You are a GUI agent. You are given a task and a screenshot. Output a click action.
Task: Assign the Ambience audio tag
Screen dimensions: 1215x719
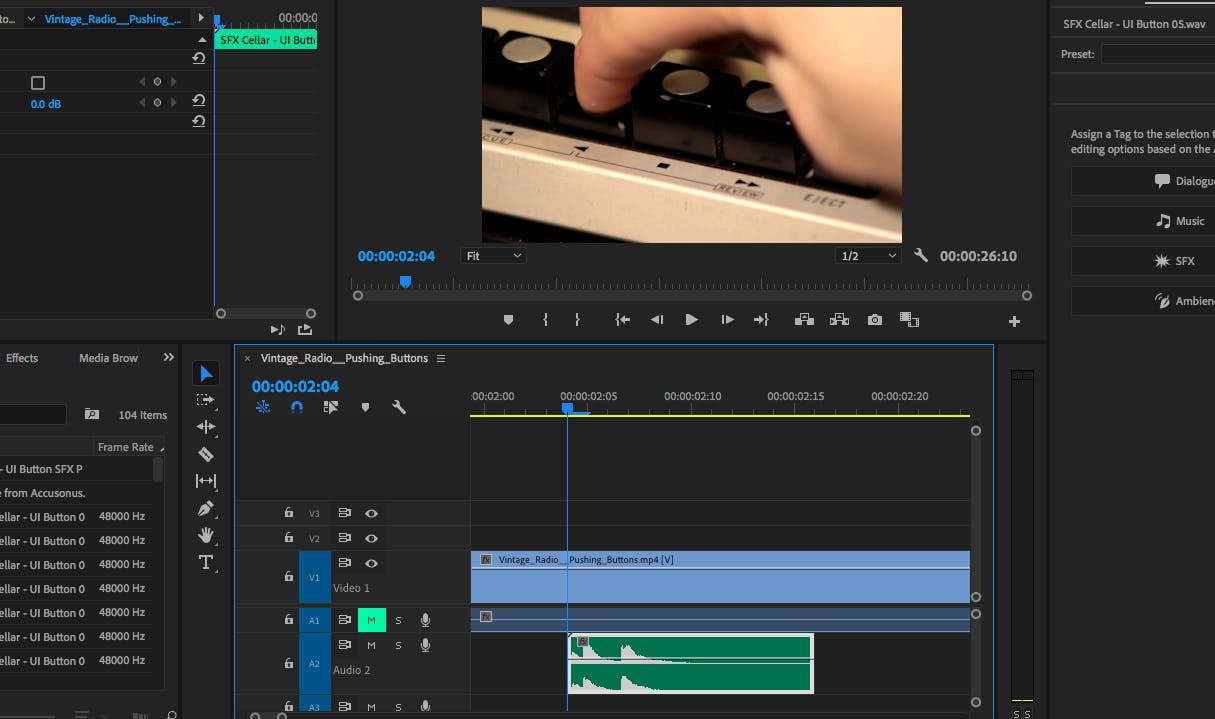coord(1143,301)
